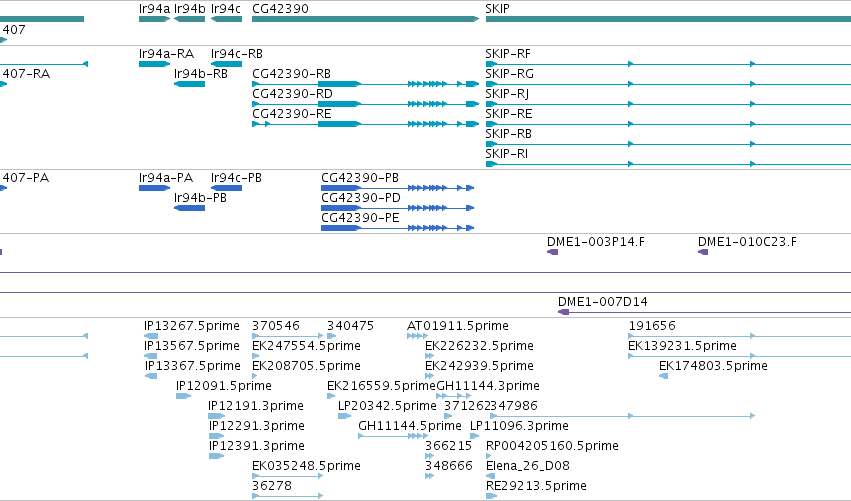Select EST EK208705.5prime
Screen dimensions: 851x501
click(x=255, y=376)
